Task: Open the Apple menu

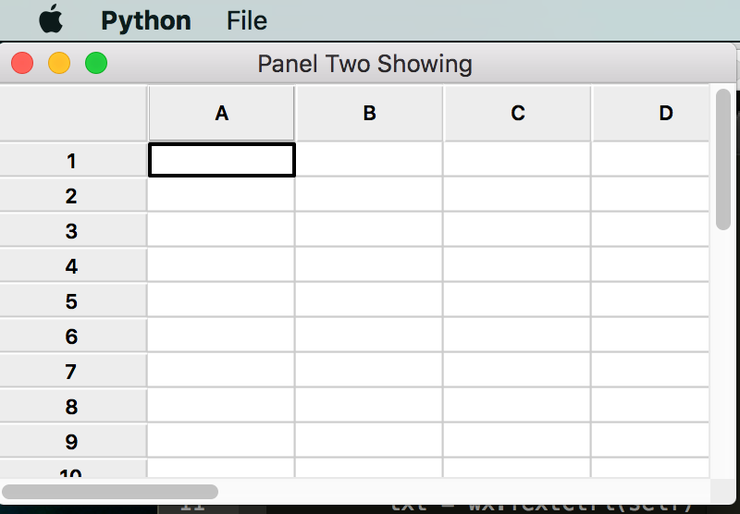Action: click(x=50, y=19)
